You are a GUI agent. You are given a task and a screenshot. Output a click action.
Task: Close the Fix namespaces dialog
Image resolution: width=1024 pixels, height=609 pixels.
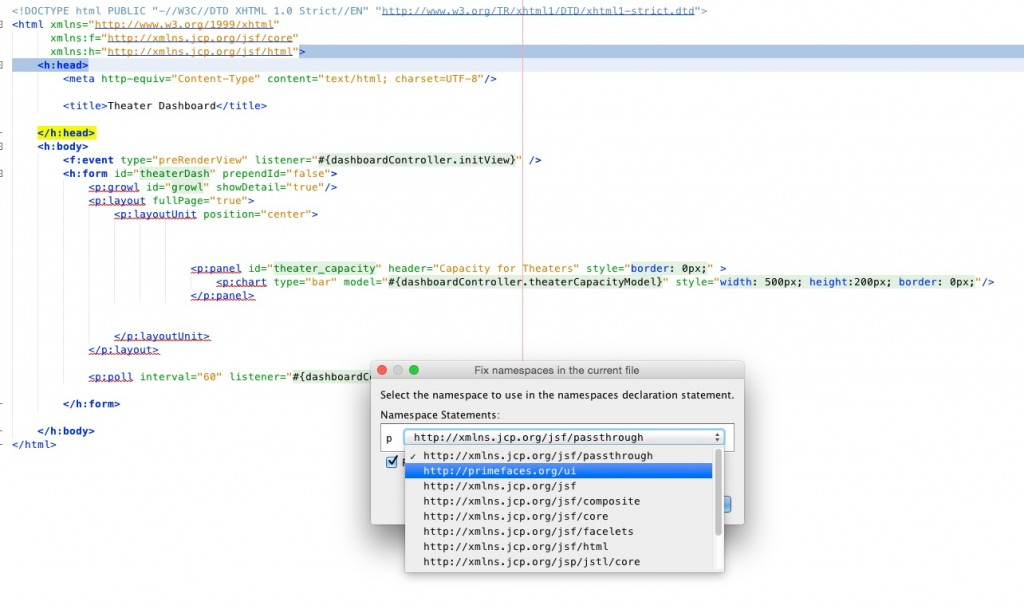[382, 370]
